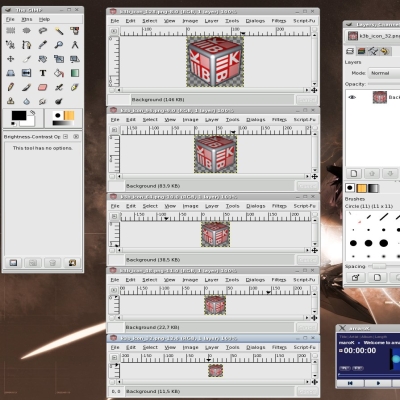Viewport: 400px width, 400px height.
Task: Select the Scale tool
Action: click(x=59, y=59)
